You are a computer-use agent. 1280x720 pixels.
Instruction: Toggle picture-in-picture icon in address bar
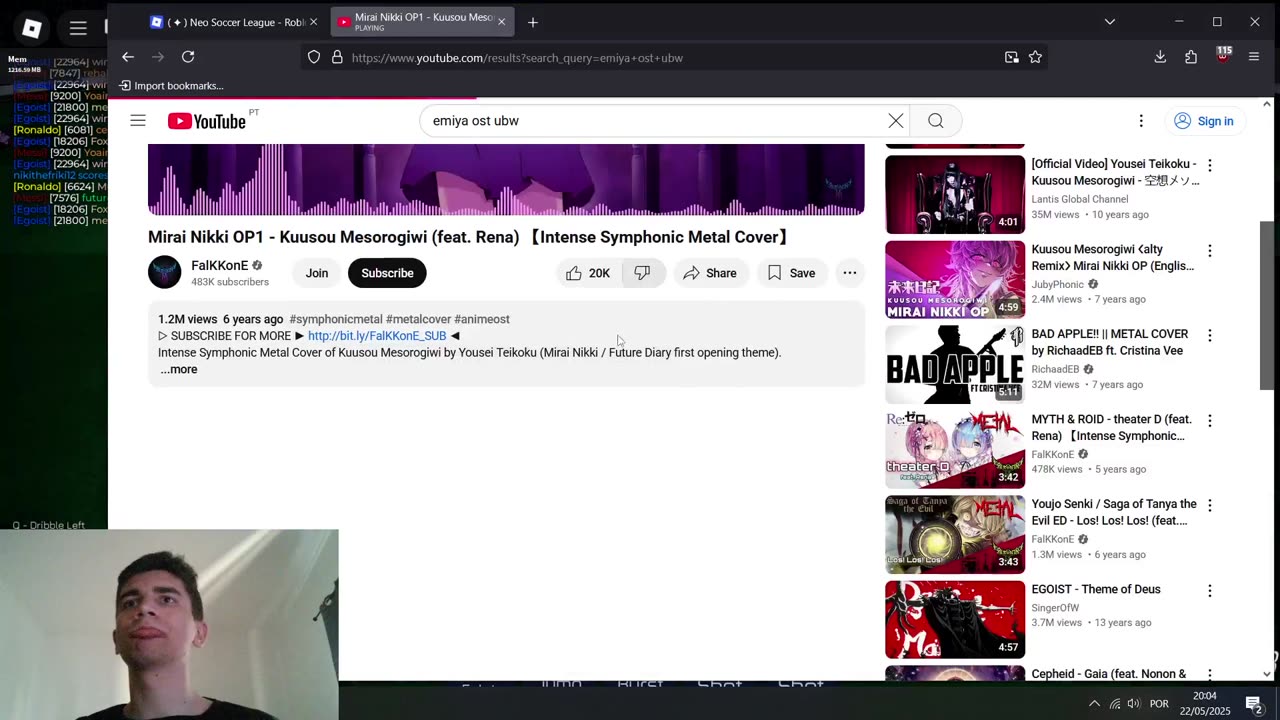click(1012, 57)
